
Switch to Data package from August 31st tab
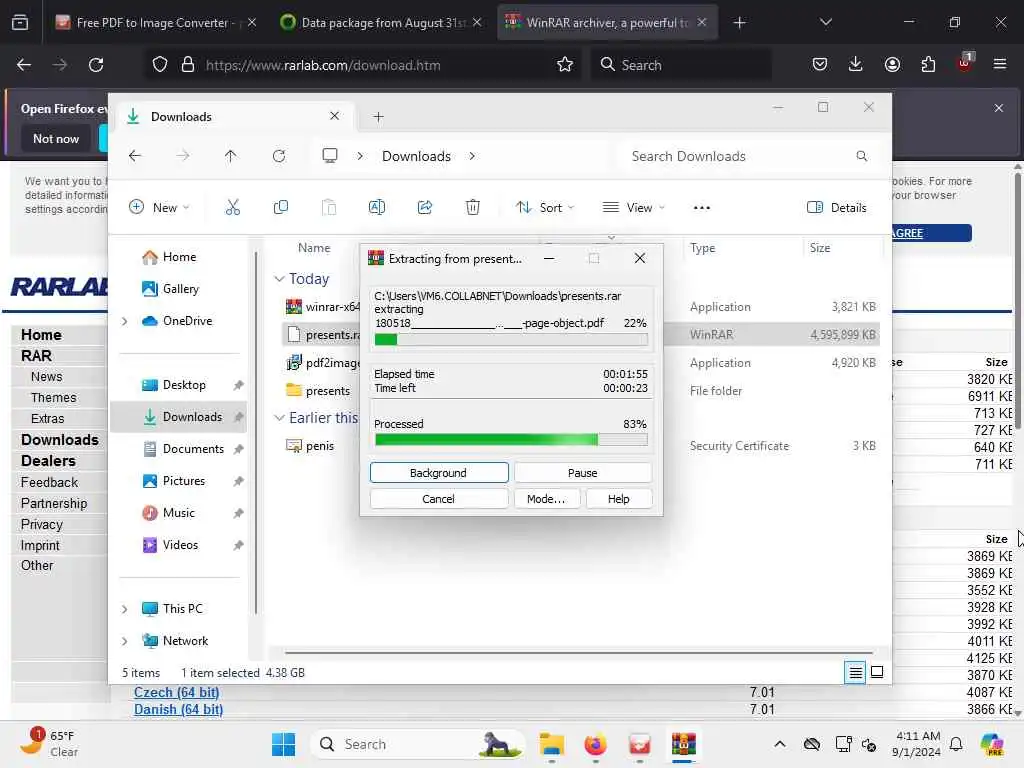click(x=381, y=23)
